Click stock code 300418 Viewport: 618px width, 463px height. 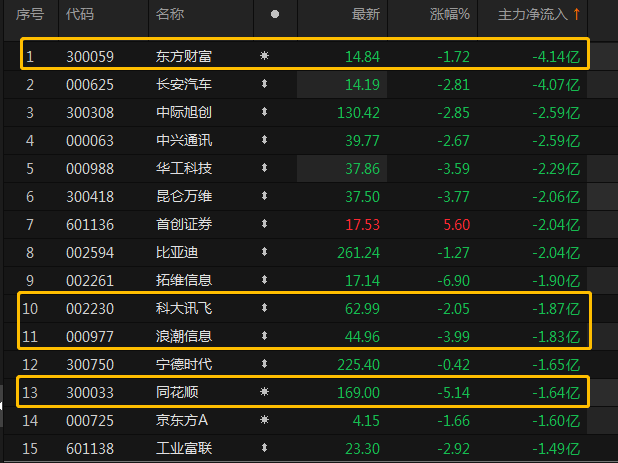tap(90, 197)
